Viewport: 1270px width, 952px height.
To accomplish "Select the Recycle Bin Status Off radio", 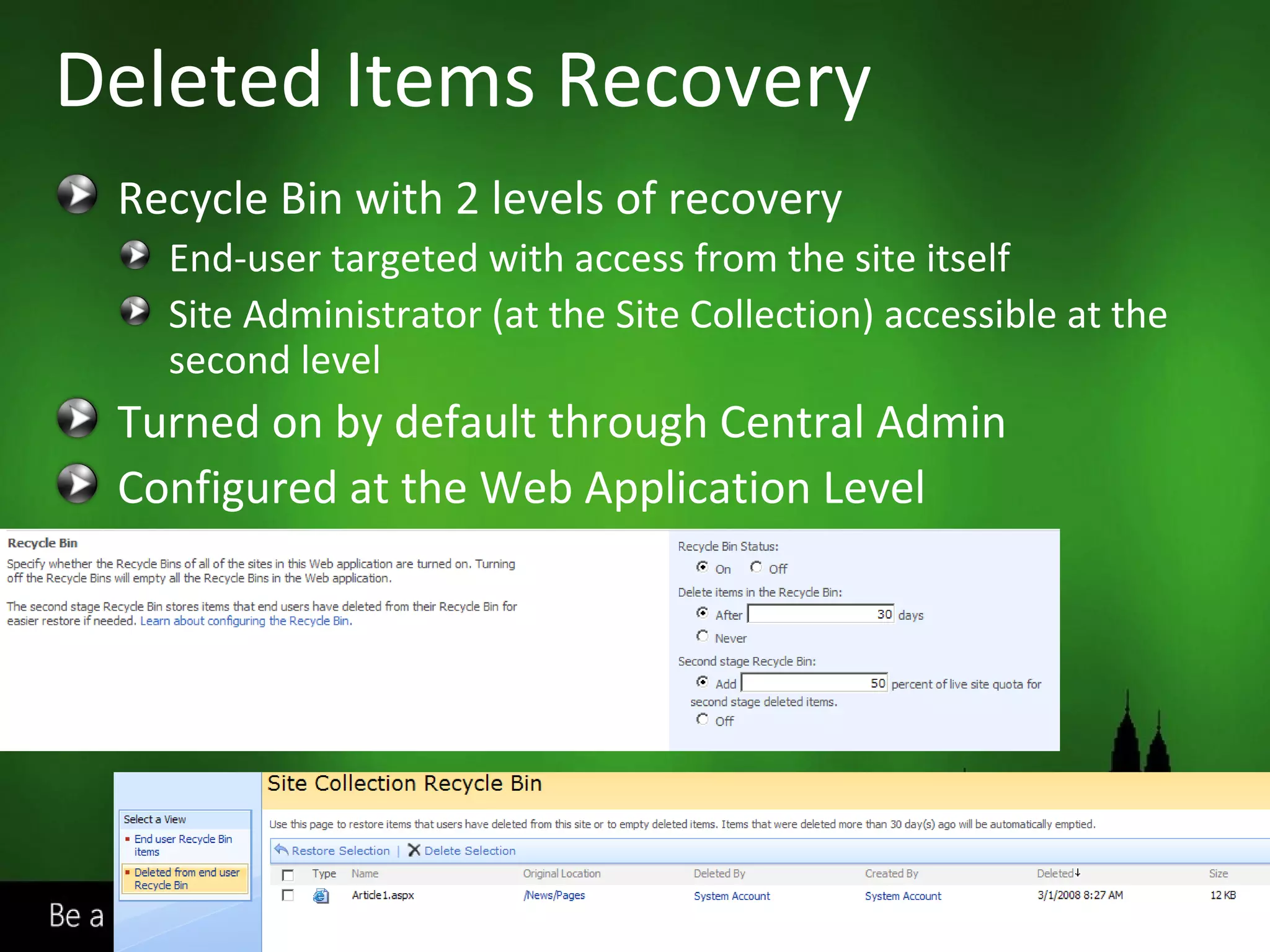I will [756, 566].
